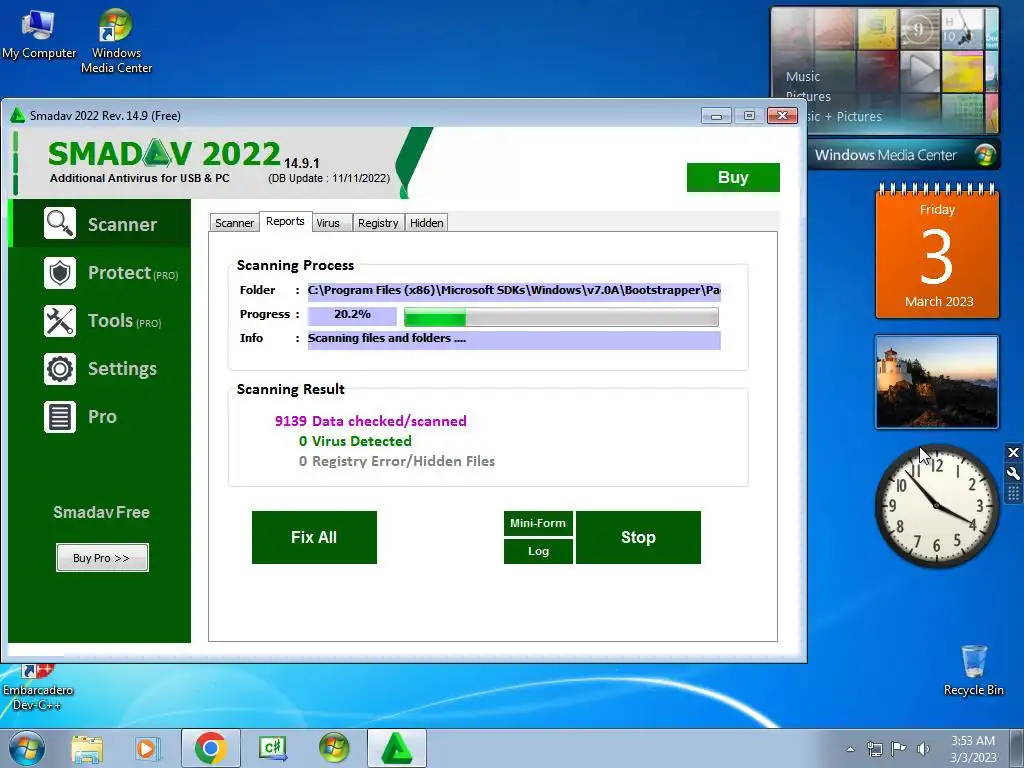Open the Settings gear icon in sidebar
1024x768 pixels.
[60, 369]
